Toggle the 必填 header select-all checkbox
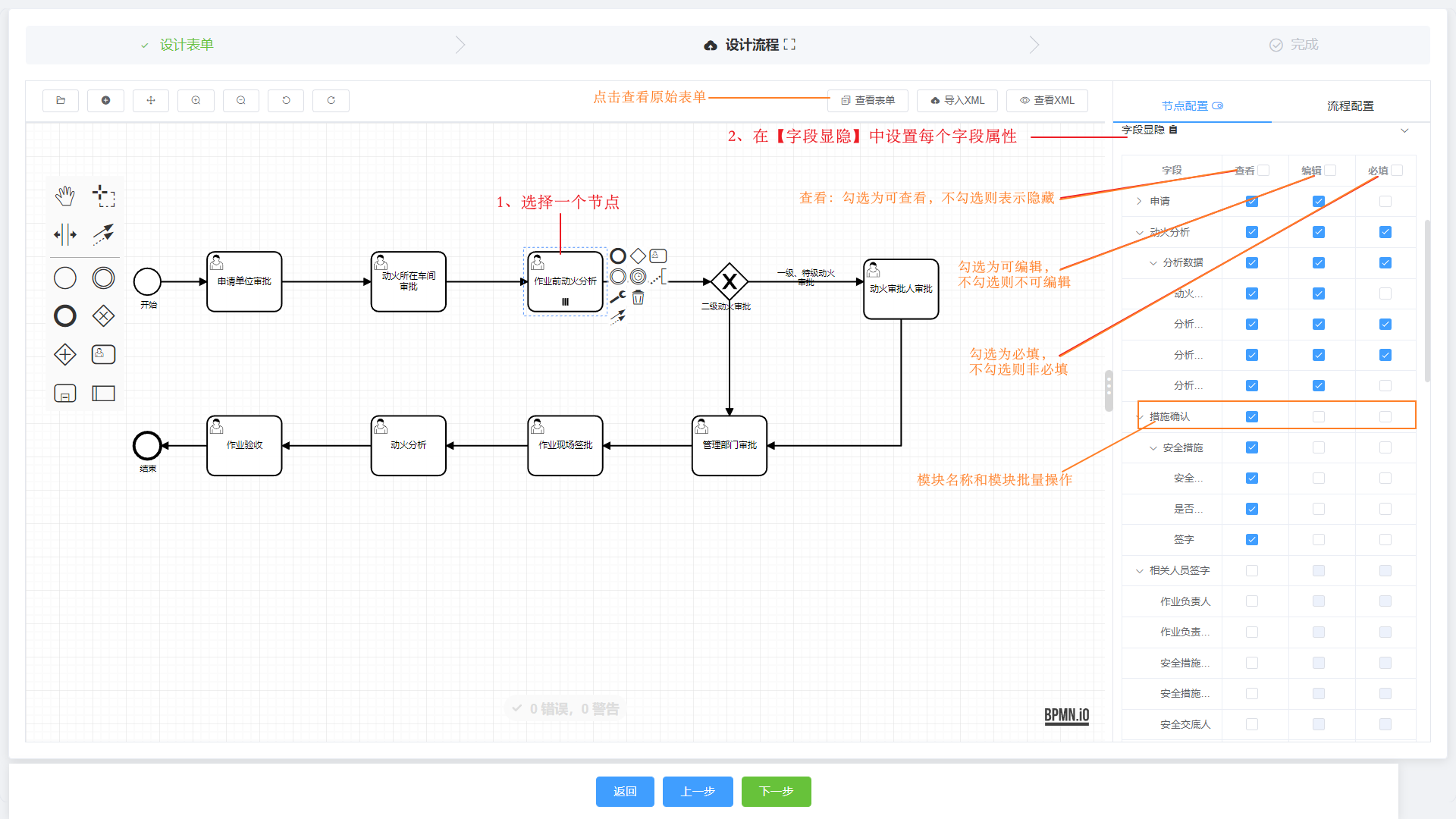This screenshot has width=1456, height=819. (1397, 171)
